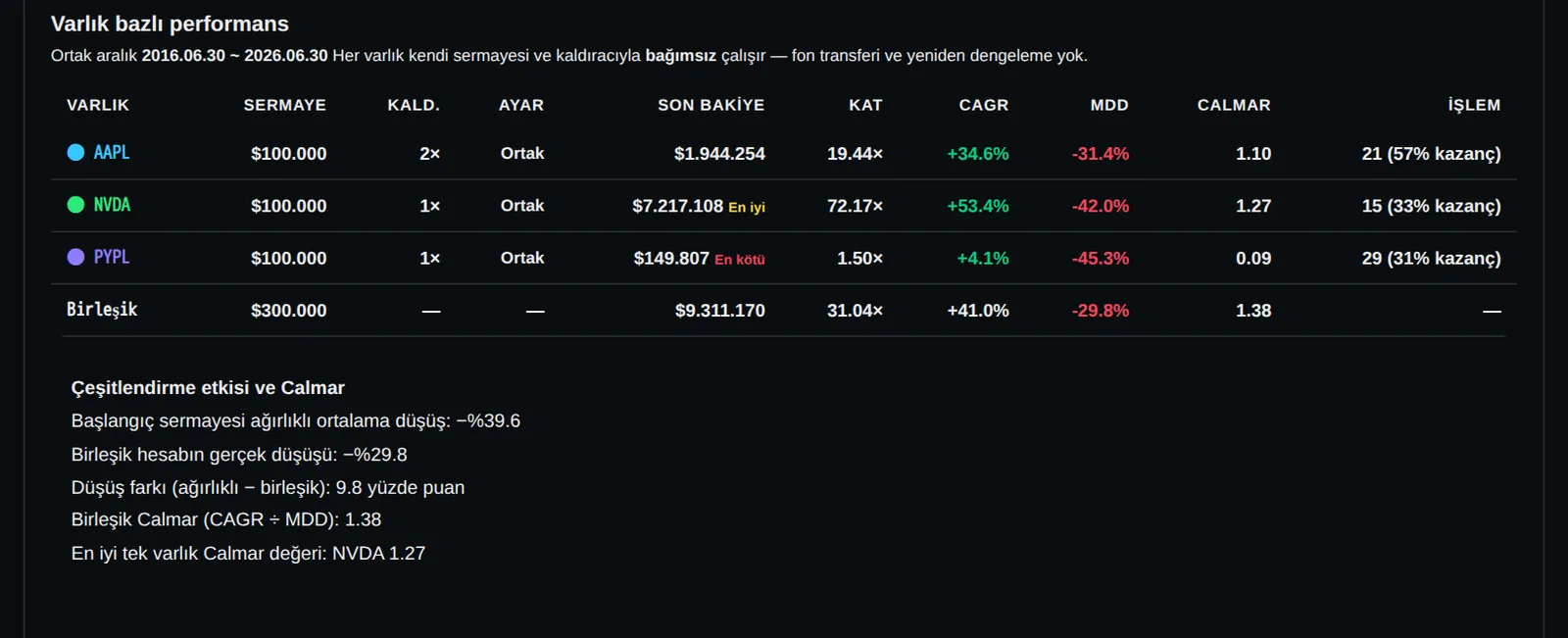Image resolution: width=1568 pixels, height=638 pixels.
Task: Click the 'Başlangıç sermayesi ağırlıklı ortalama düşüş' line
Action: click(x=296, y=421)
